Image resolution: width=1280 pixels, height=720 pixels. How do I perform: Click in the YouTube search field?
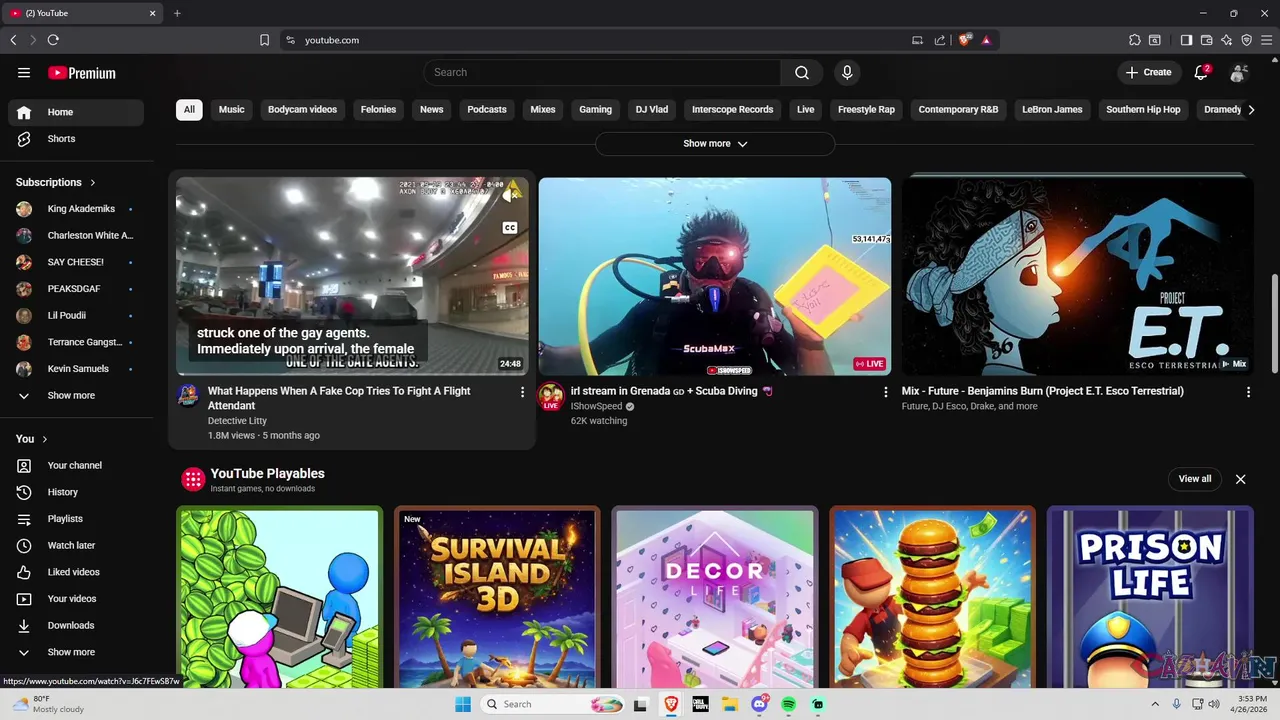[x=602, y=72]
